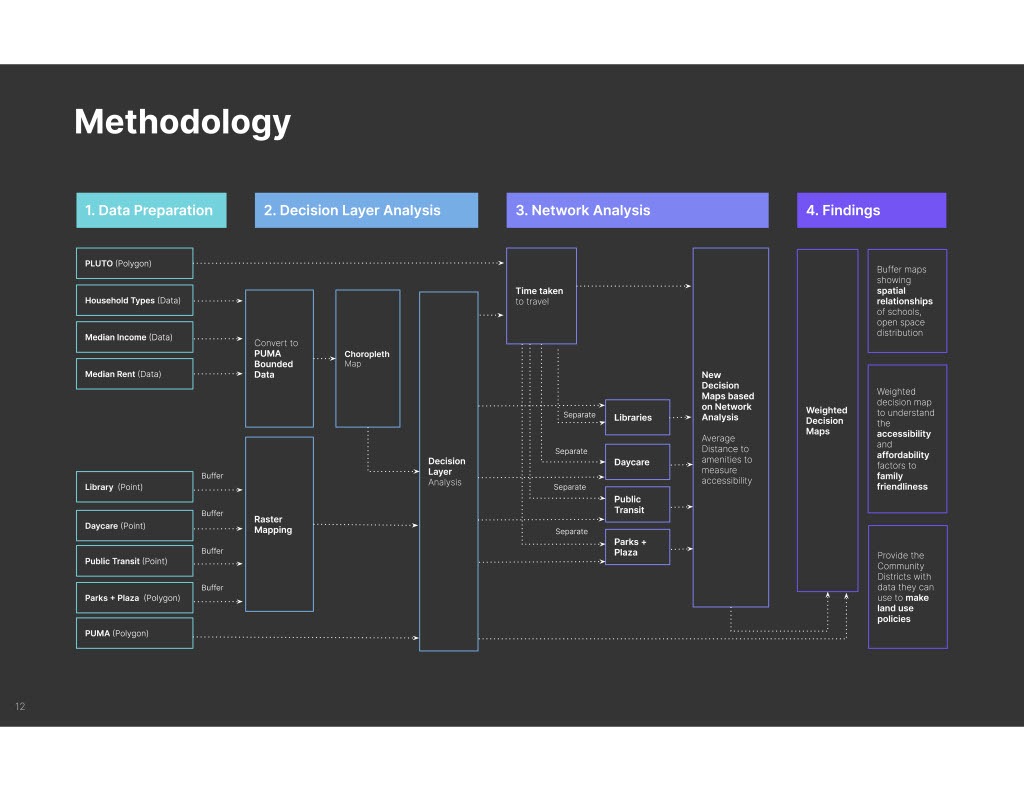This screenshot has height=791, width=1024.
Task: Click the Median Income (Data) box
Action: (x=135, y=337)
